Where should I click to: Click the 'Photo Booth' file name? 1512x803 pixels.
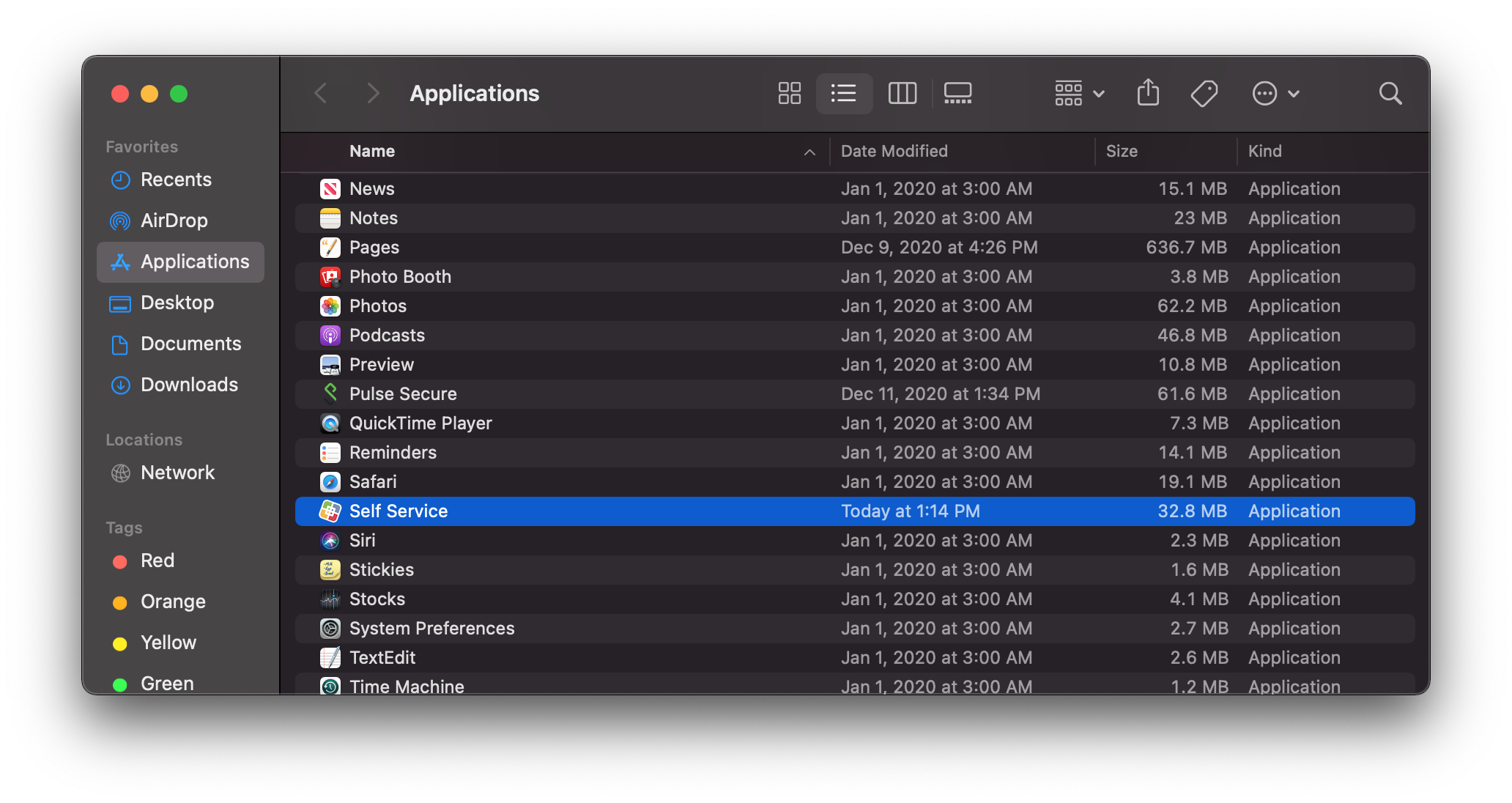[x=400, y=277]
